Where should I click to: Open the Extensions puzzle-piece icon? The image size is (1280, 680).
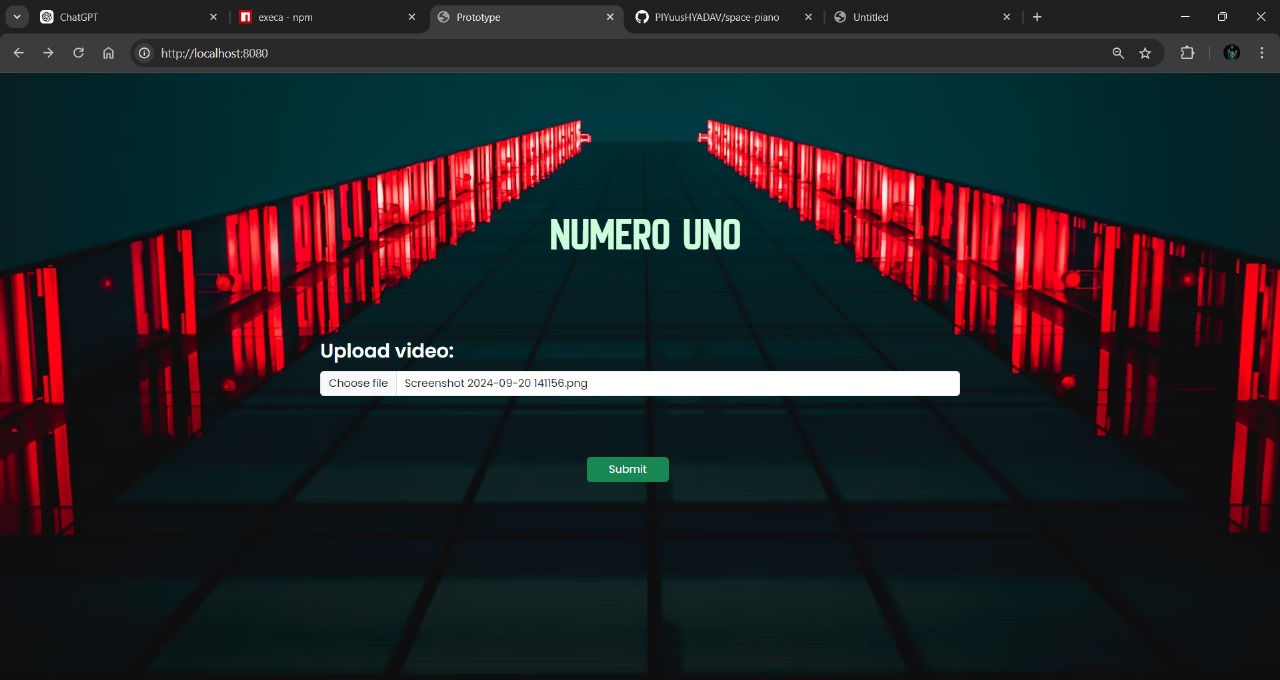(1187, 53)
